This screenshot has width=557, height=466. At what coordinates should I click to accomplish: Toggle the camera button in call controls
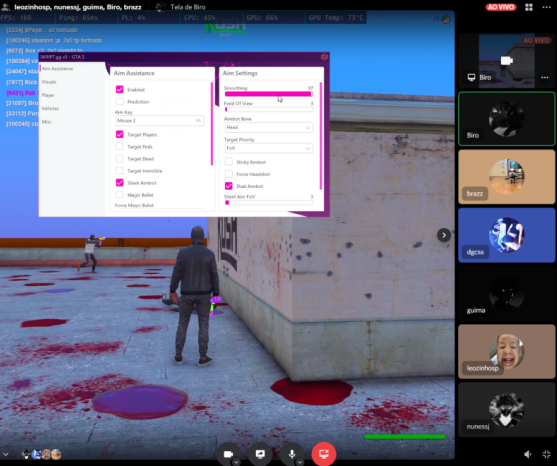coord(228,454)
